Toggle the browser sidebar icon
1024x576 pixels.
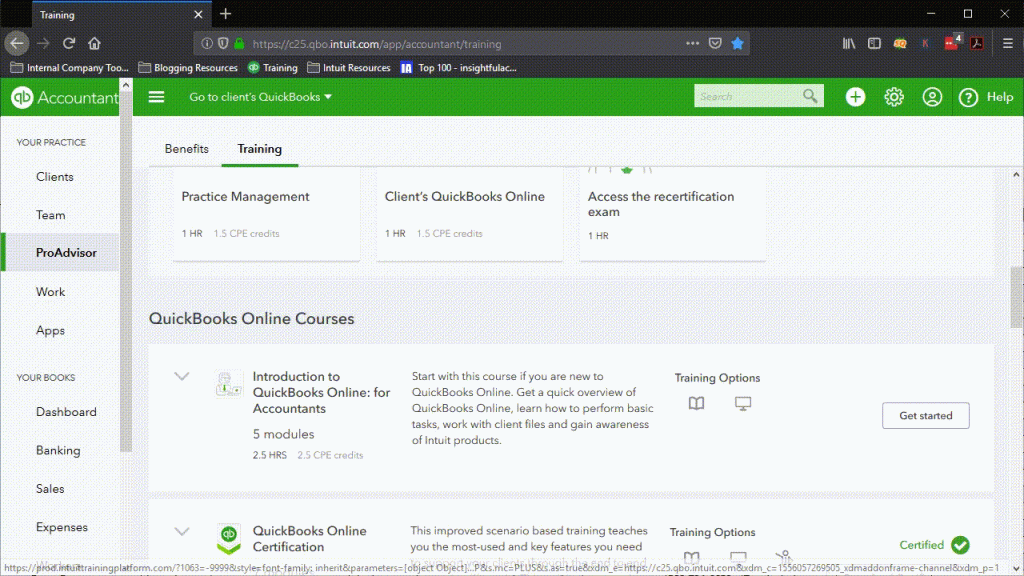(x=874, y=43)
